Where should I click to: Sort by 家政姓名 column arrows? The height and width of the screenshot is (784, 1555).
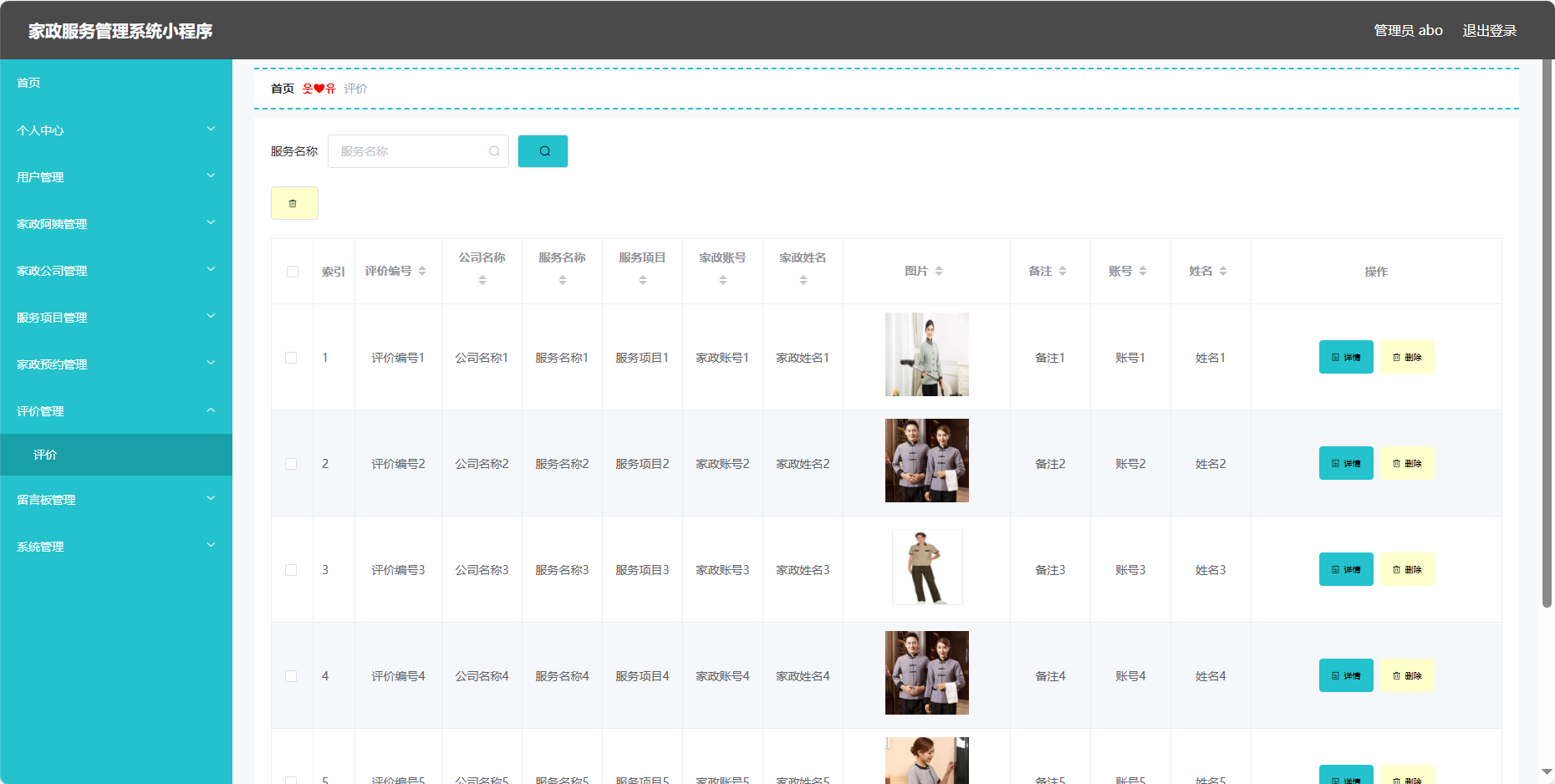coord(803,280)
